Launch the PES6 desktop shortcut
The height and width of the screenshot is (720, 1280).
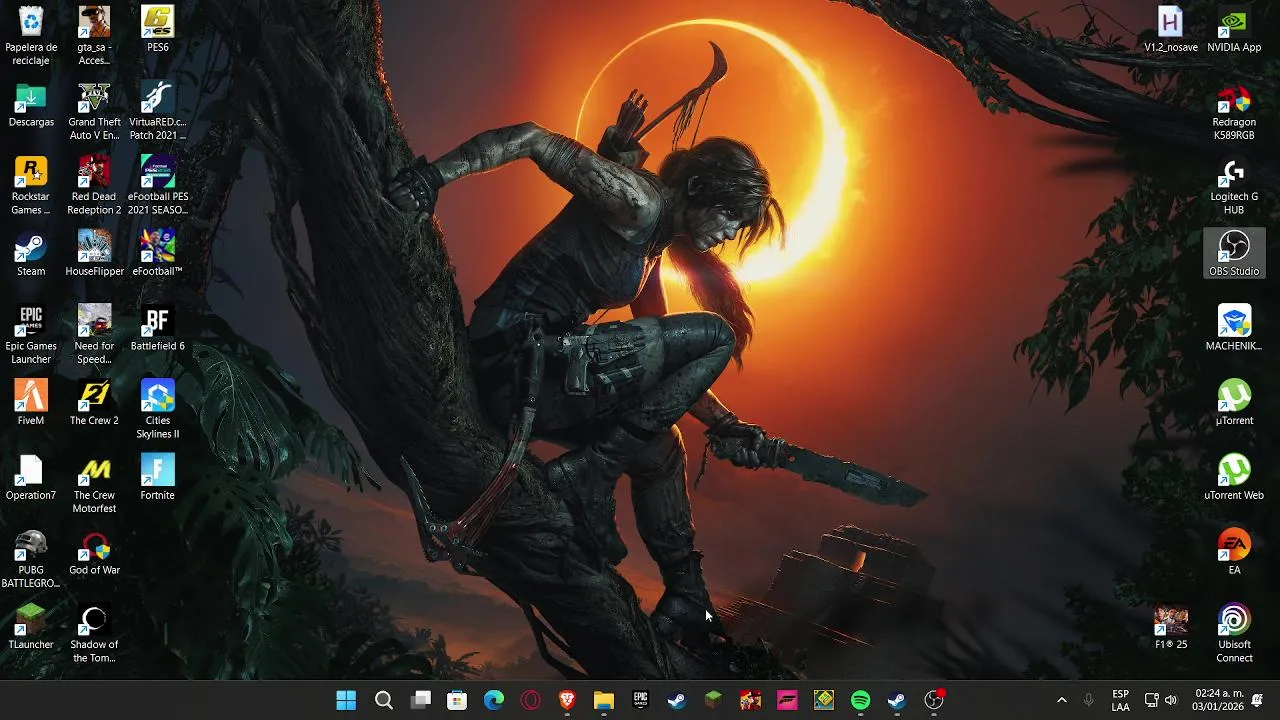(158, 29)
